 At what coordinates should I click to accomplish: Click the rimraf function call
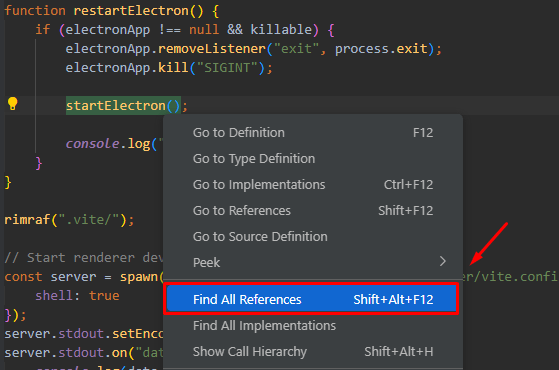pyautogui.click(x=27, y=220)
